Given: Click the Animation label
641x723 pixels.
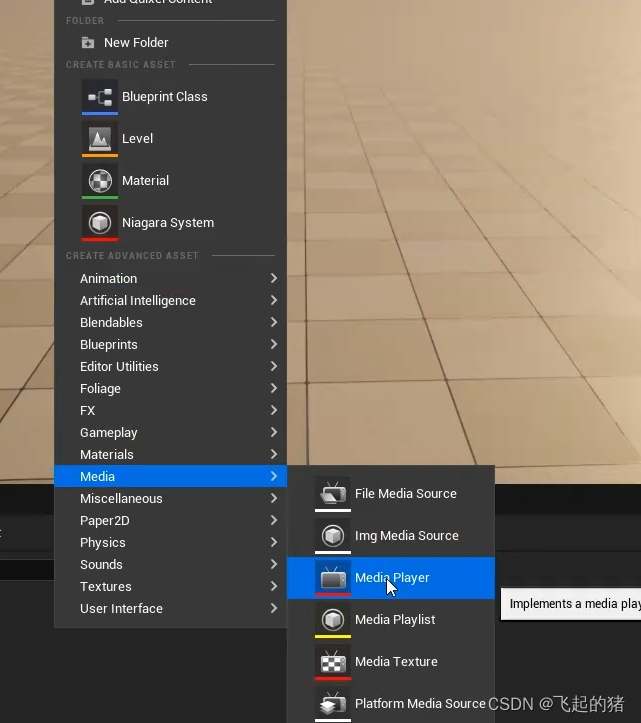Looking at the screenshot, I should [108, 279].
